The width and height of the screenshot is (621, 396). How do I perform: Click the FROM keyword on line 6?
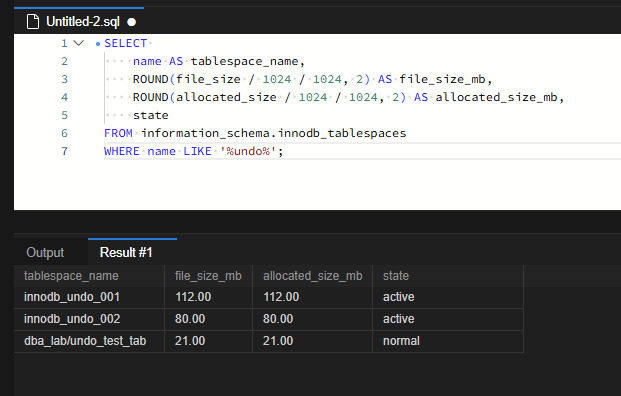pyautogui.click(x=118, y=133)
